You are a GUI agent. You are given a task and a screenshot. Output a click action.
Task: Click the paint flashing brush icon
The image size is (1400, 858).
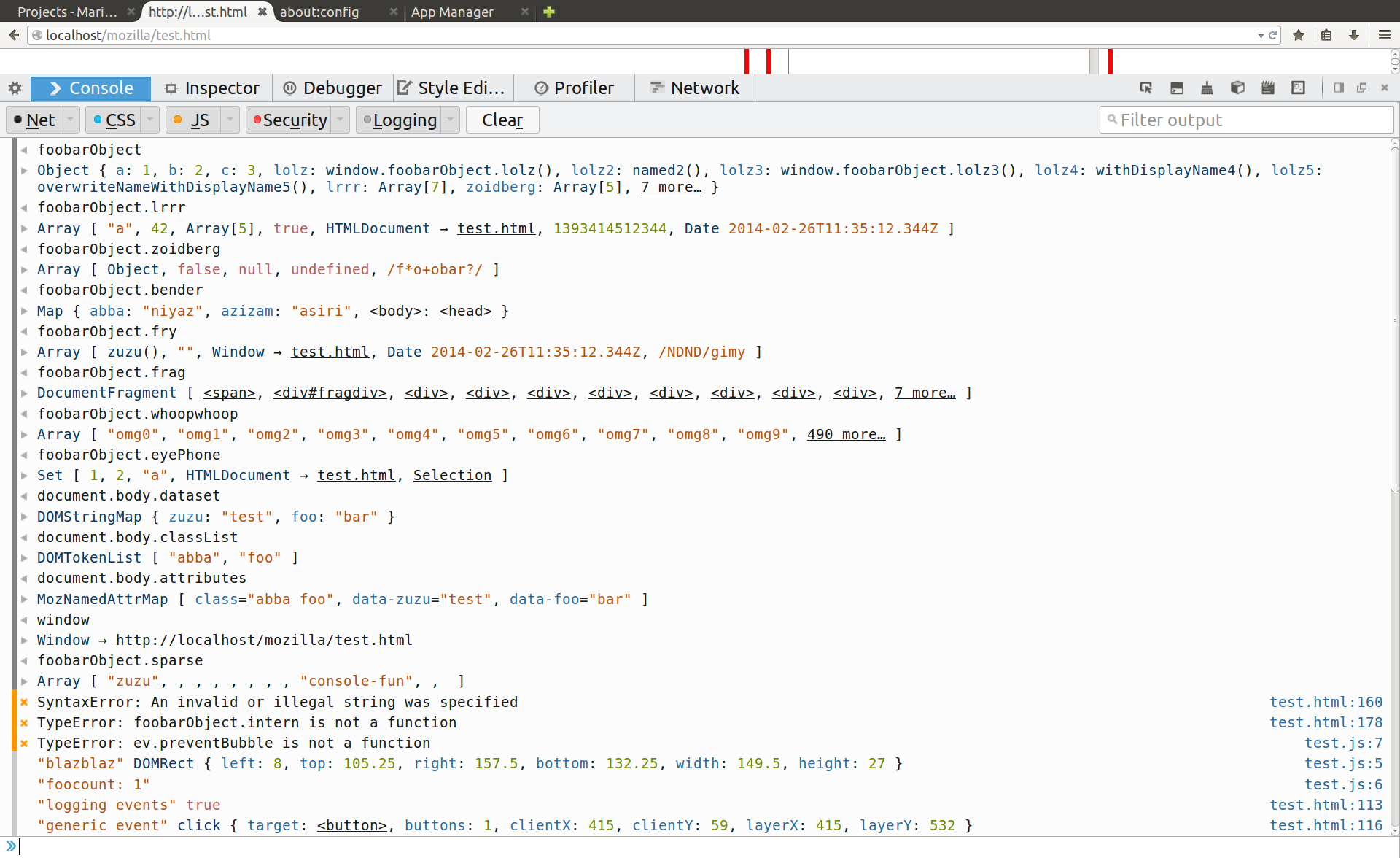pyautogui.click(x=1207, y=88)
